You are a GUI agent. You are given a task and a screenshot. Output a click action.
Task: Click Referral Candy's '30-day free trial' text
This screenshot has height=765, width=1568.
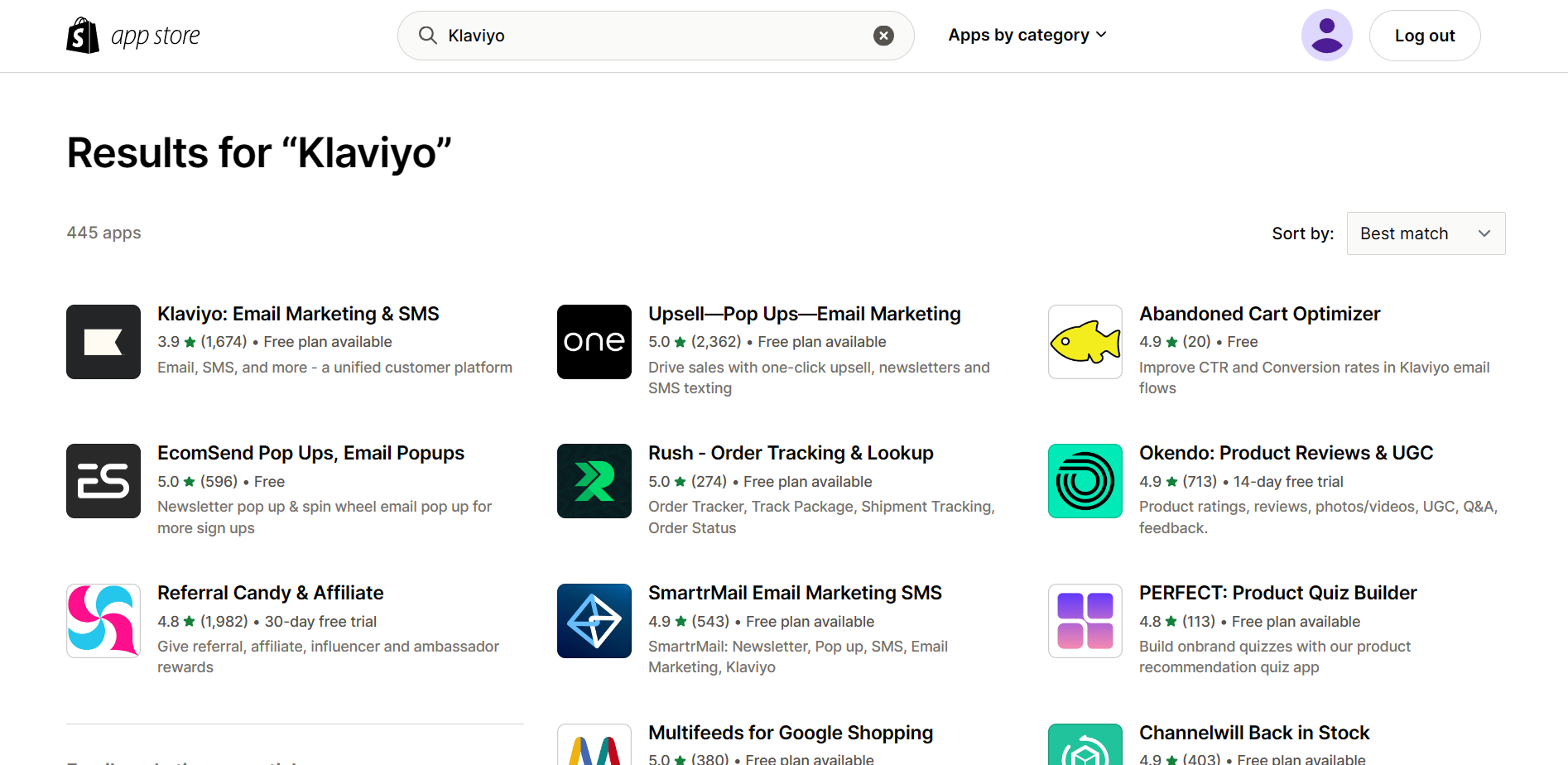pos(320,621)
